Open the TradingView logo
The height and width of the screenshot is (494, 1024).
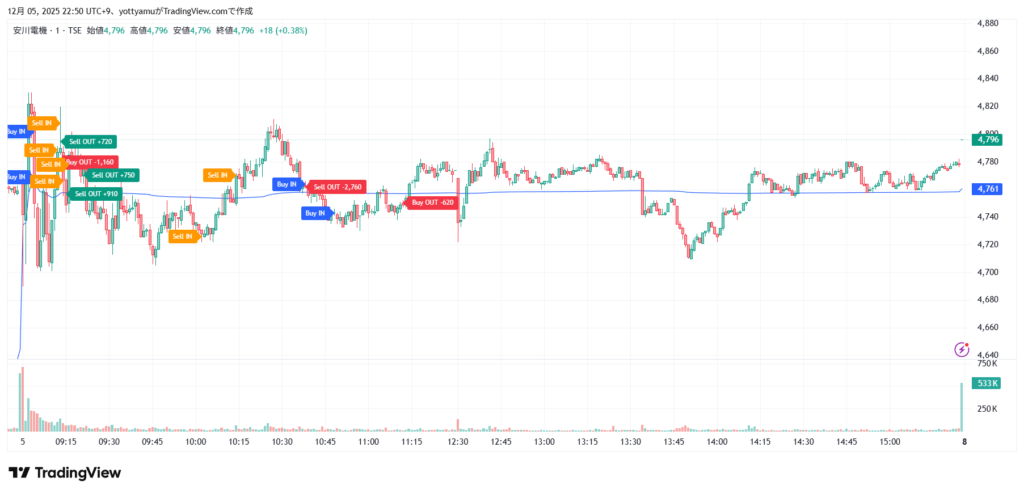click(64, 473)
